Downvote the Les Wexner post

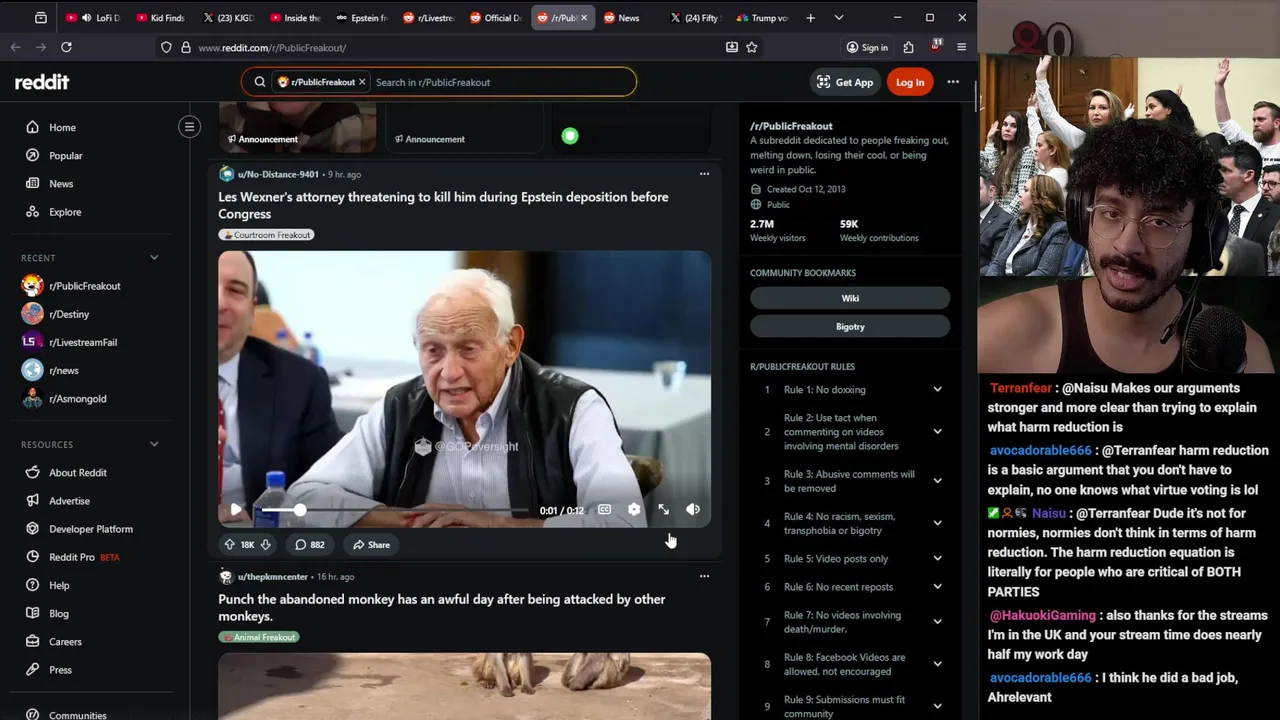[265, 545]
